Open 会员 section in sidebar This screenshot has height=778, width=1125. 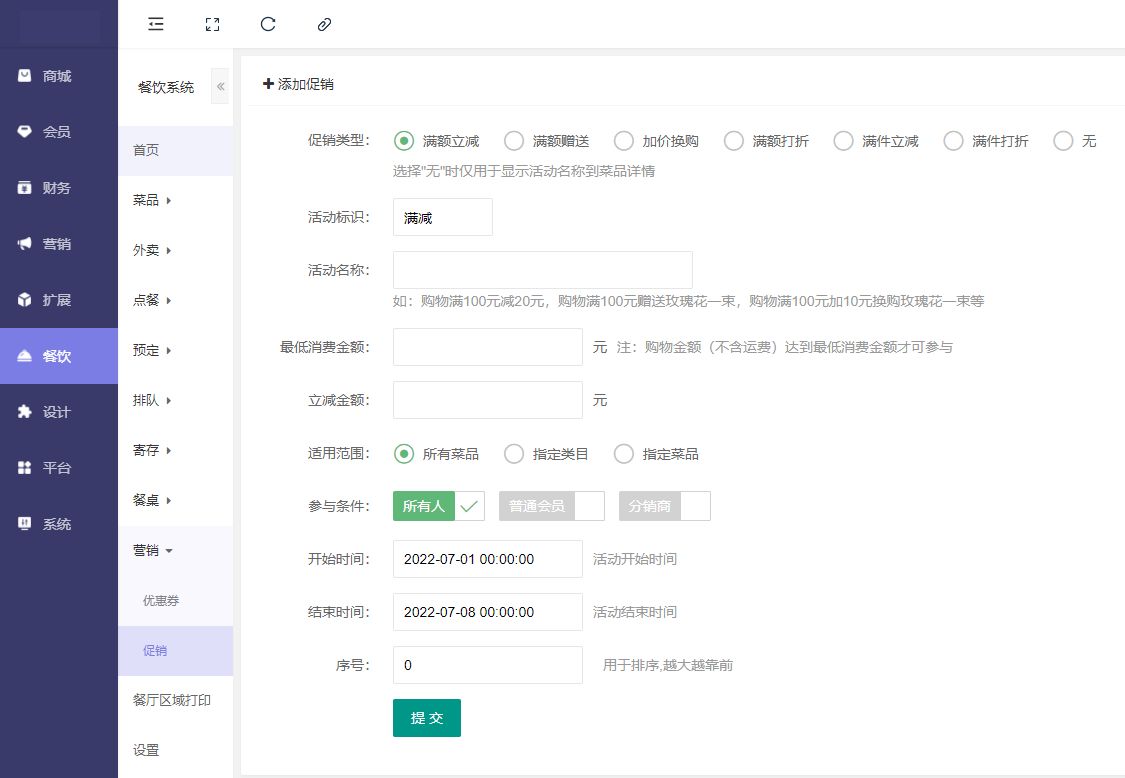(58, 132)
